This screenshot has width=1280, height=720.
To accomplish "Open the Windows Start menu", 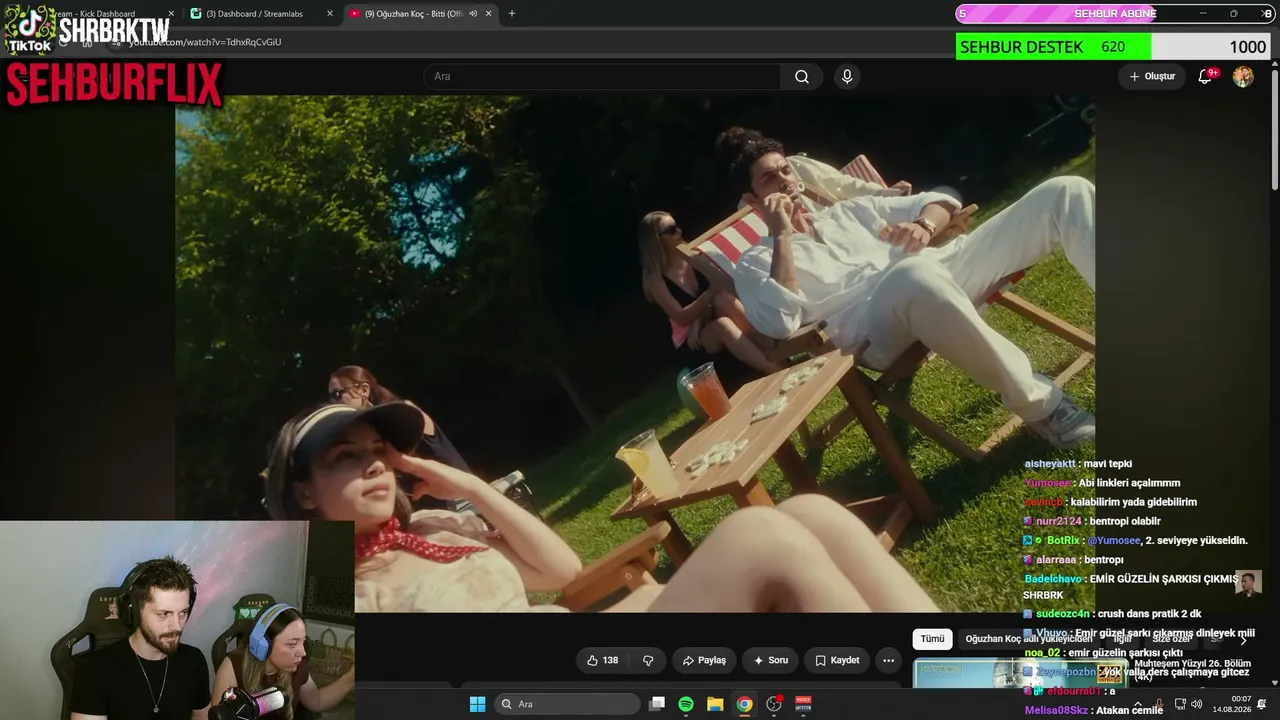I will tap(477, 704).
